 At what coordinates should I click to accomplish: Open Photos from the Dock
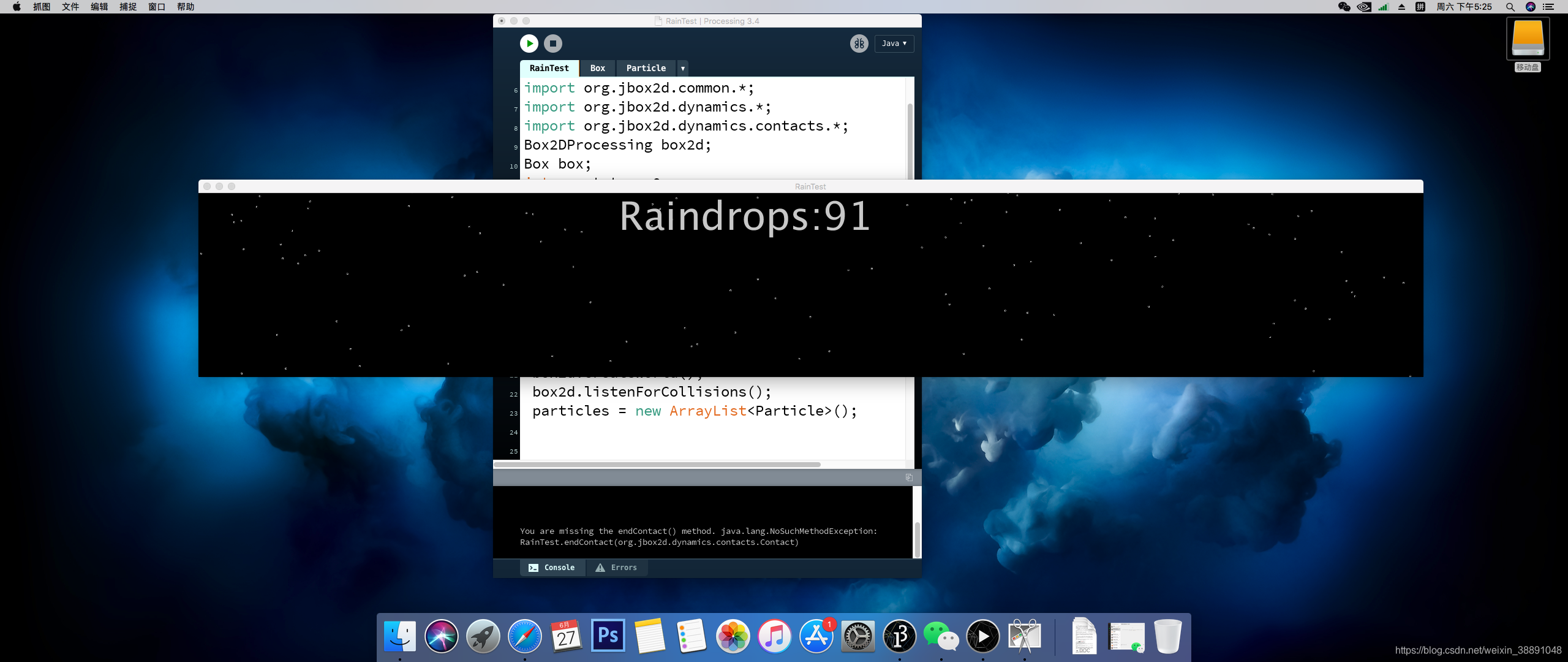pos(733,636)
